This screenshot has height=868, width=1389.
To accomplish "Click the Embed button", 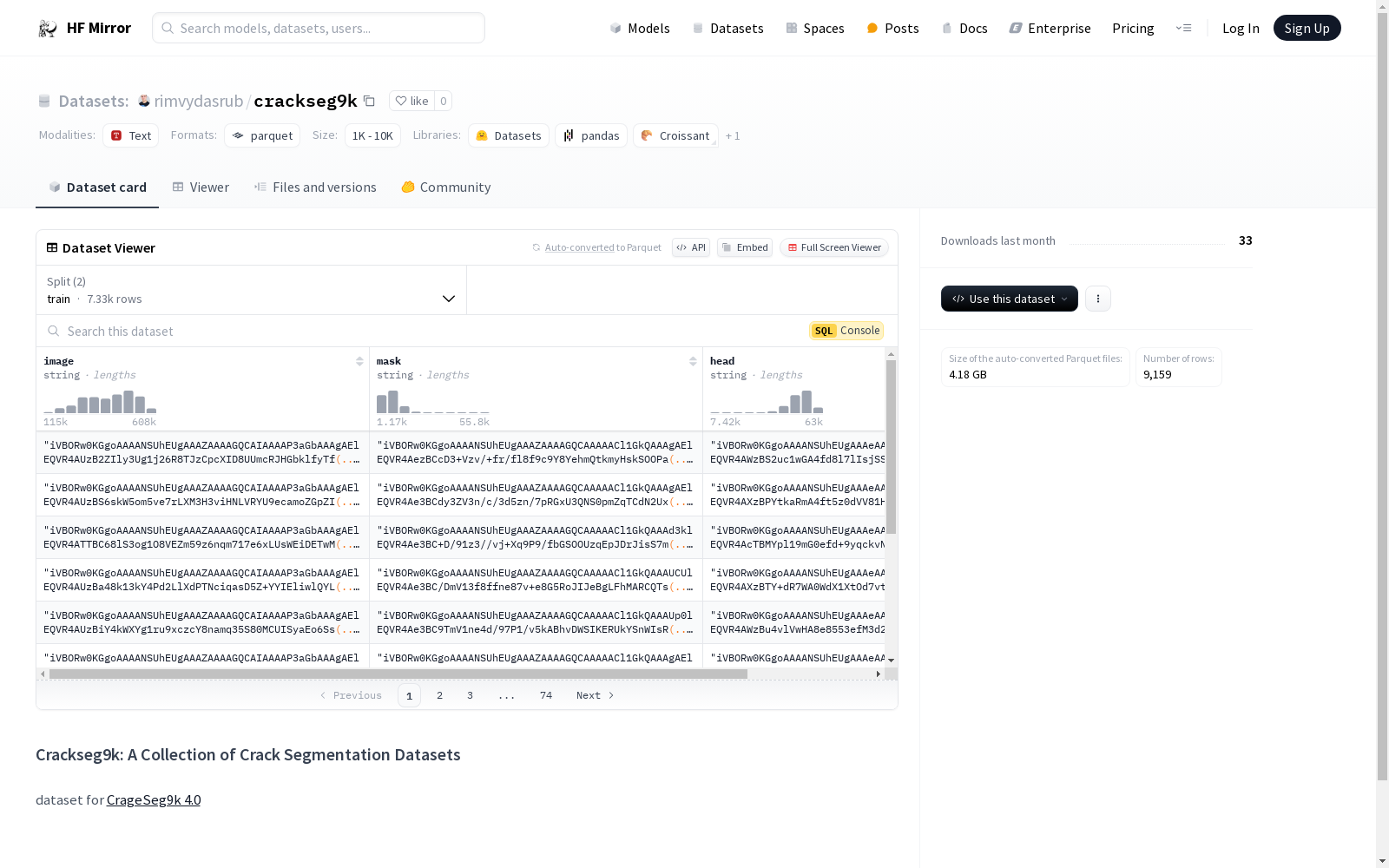I will 745,248.
